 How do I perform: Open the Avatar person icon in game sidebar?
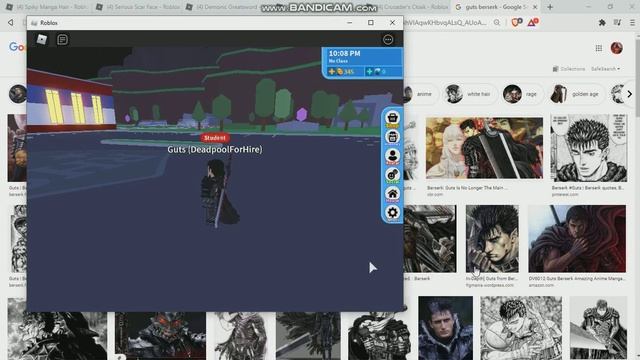click(392, 156)
